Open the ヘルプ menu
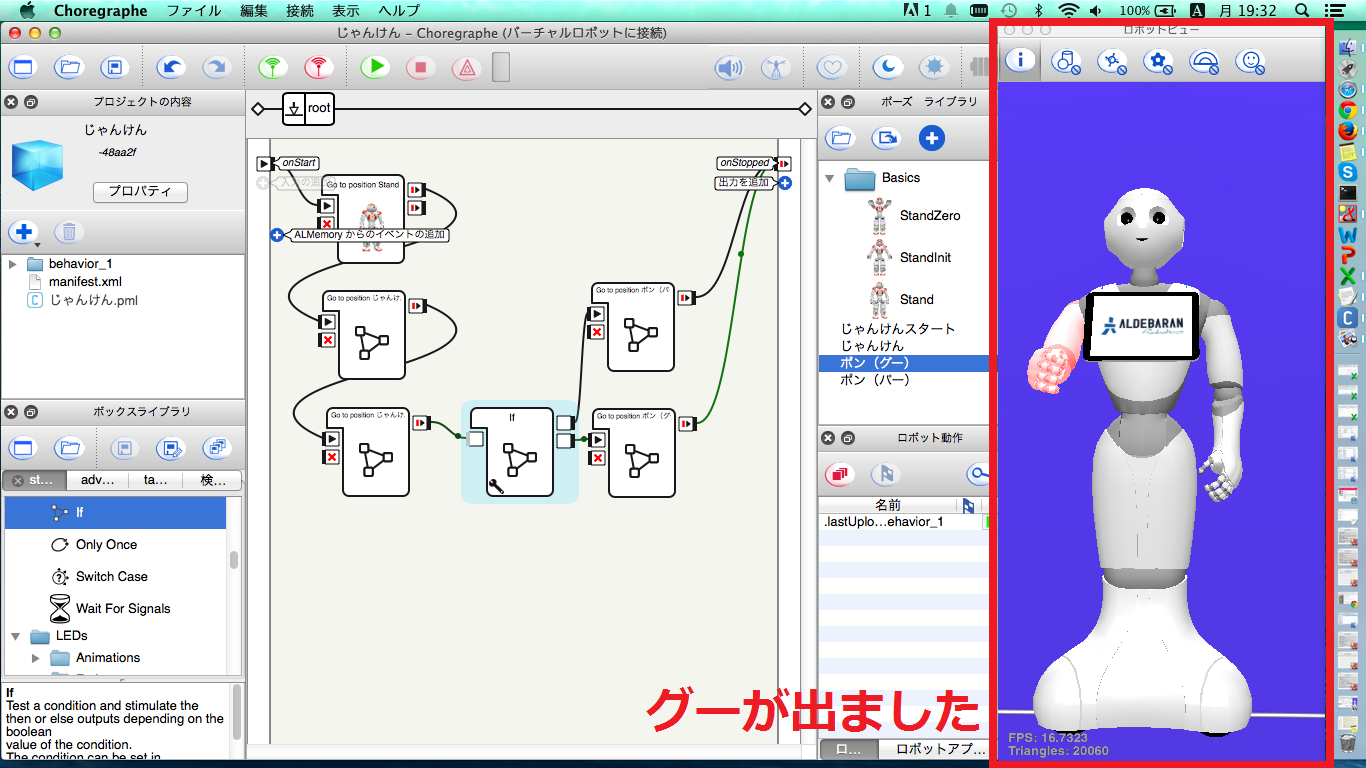Viewport: 1366px width, 768px height. (x=399, y=11)
